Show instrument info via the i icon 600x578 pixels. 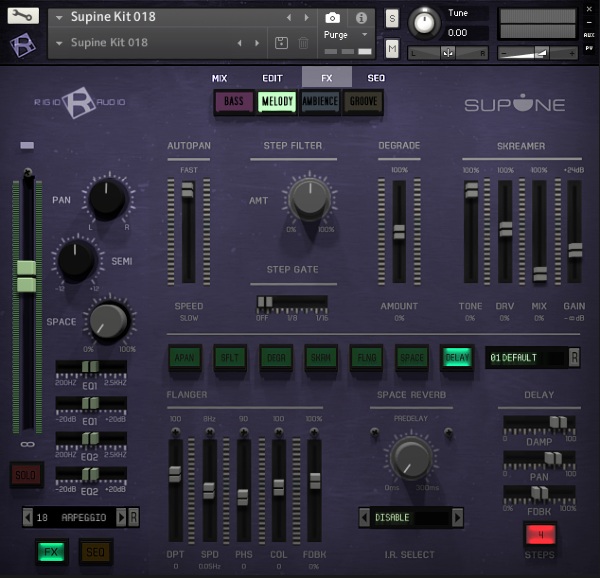[x=361, y=18]
